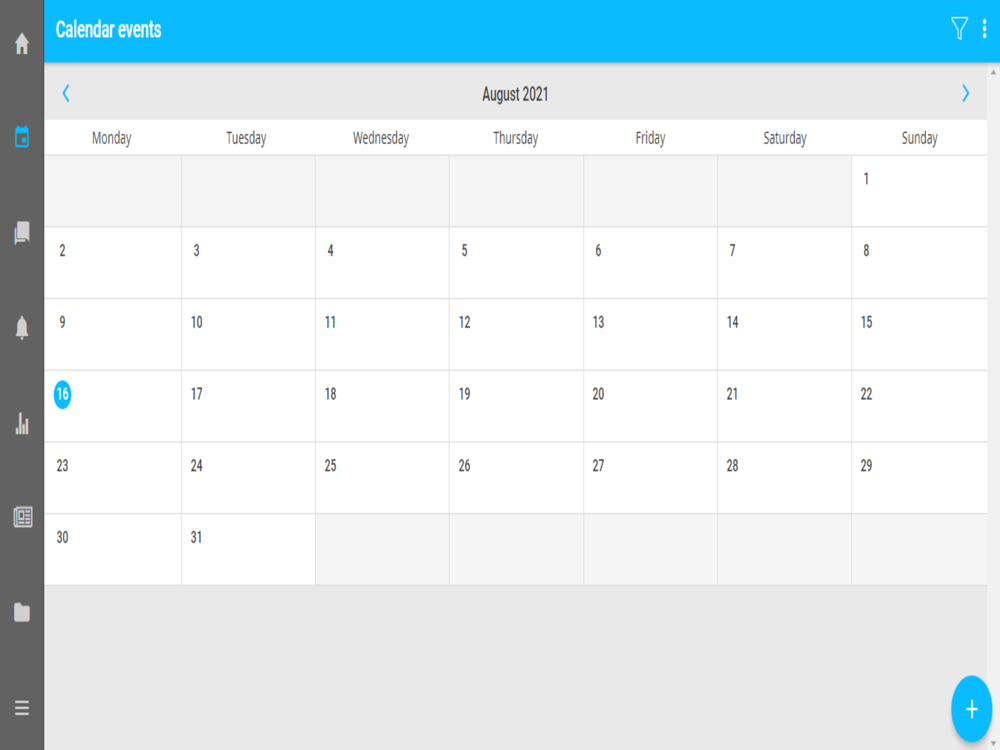
Task: Click the August 2021 month title
Action: pyautogui.click(x=515, y=94)
